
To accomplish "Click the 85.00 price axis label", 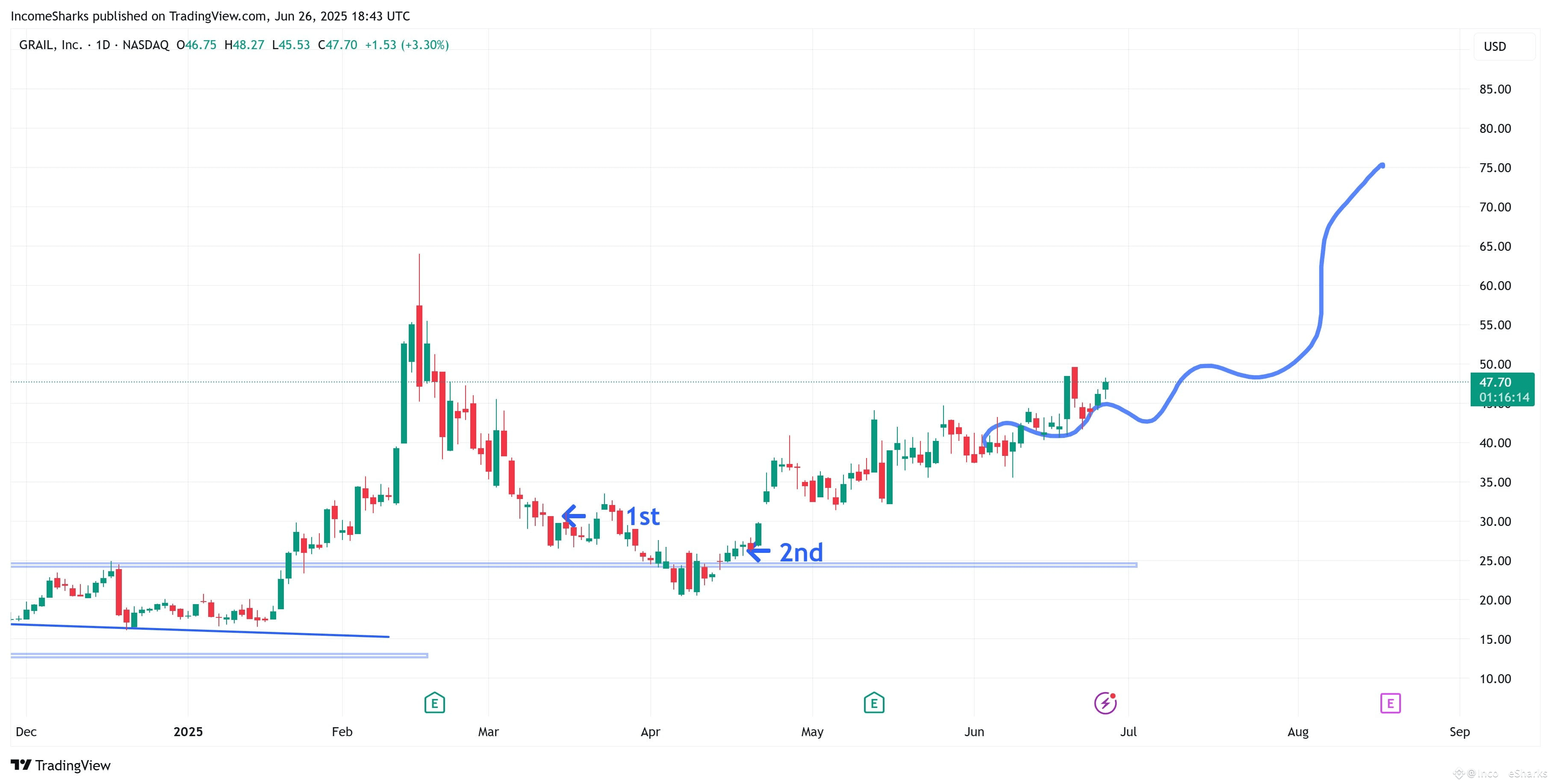I will [x=1495, y=89].
